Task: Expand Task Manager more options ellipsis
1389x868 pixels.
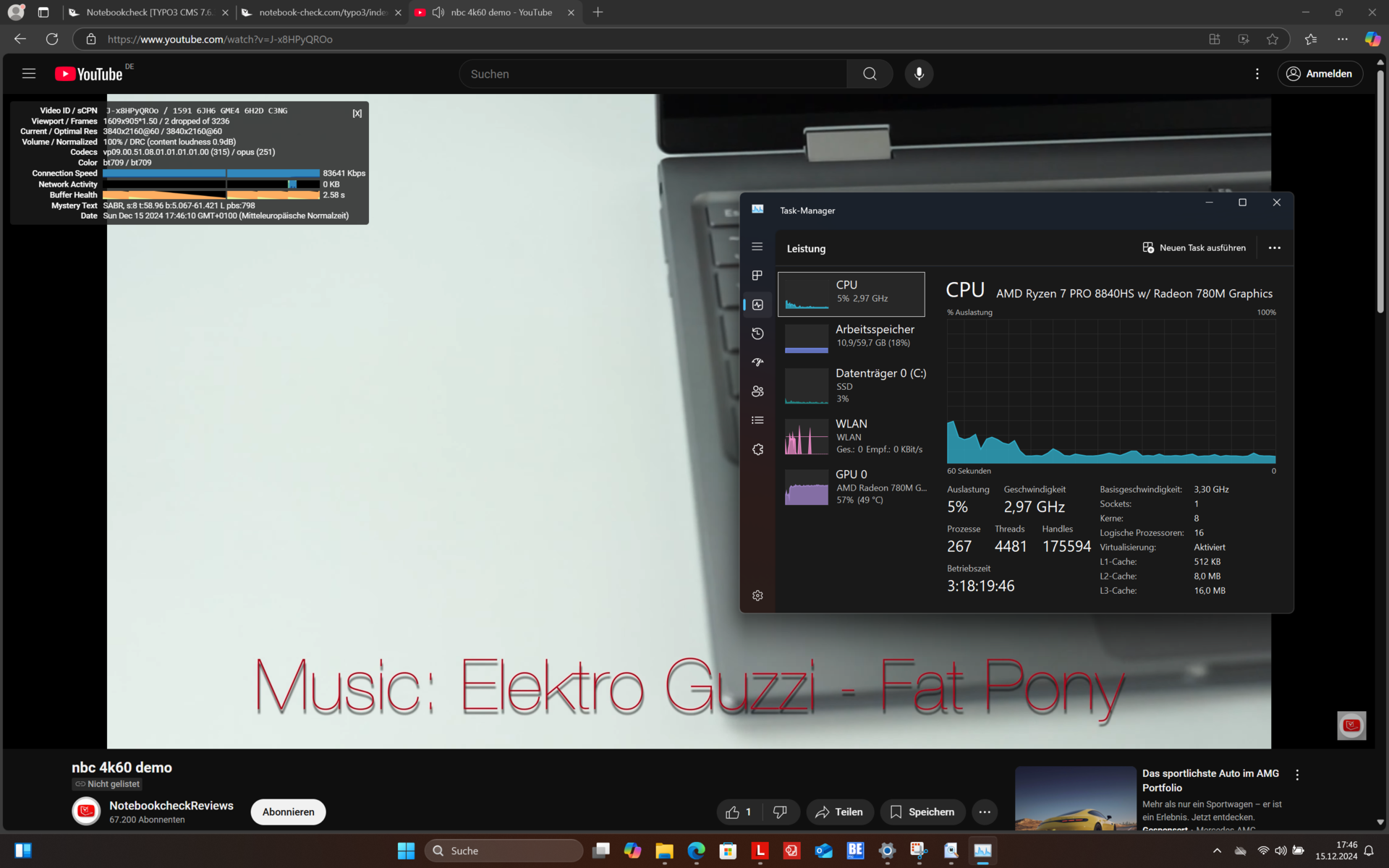Action: tap(1274, 248)
